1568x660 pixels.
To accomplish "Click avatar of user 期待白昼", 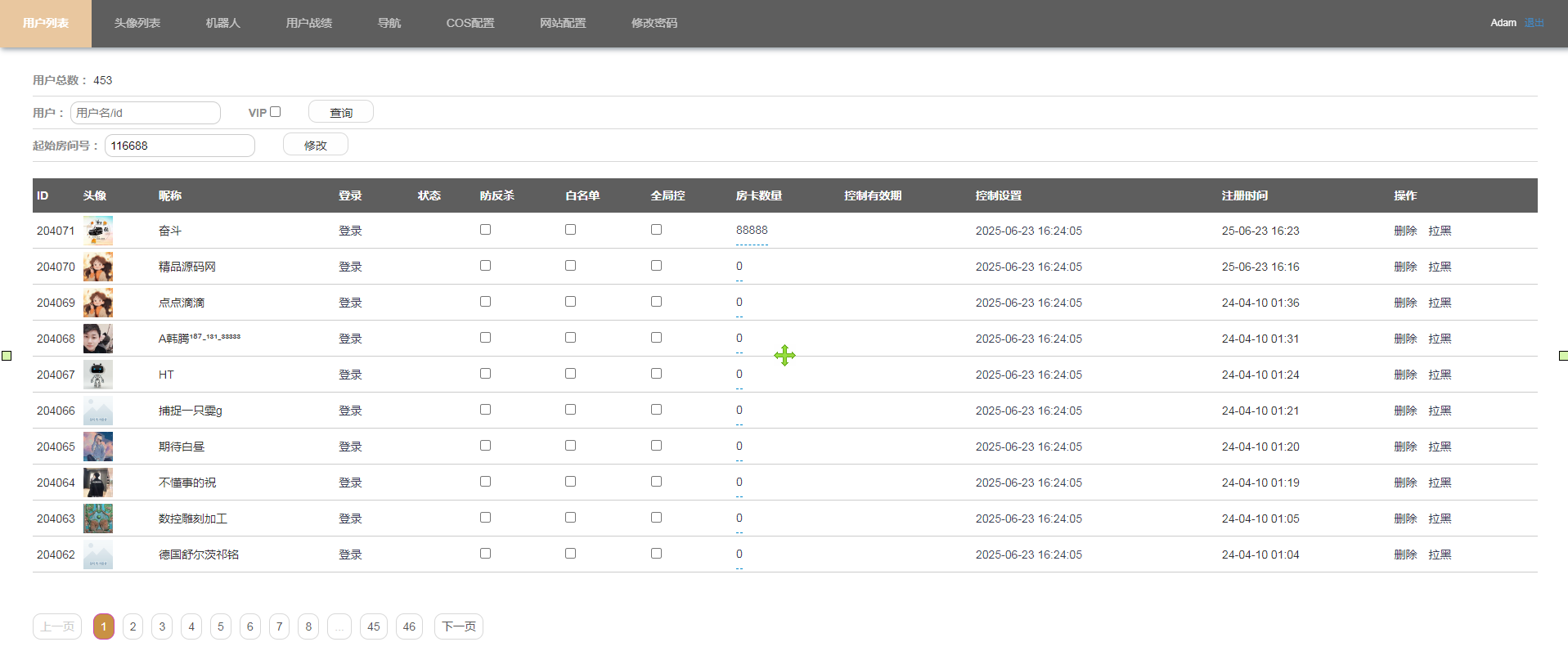I will [97, 447].
